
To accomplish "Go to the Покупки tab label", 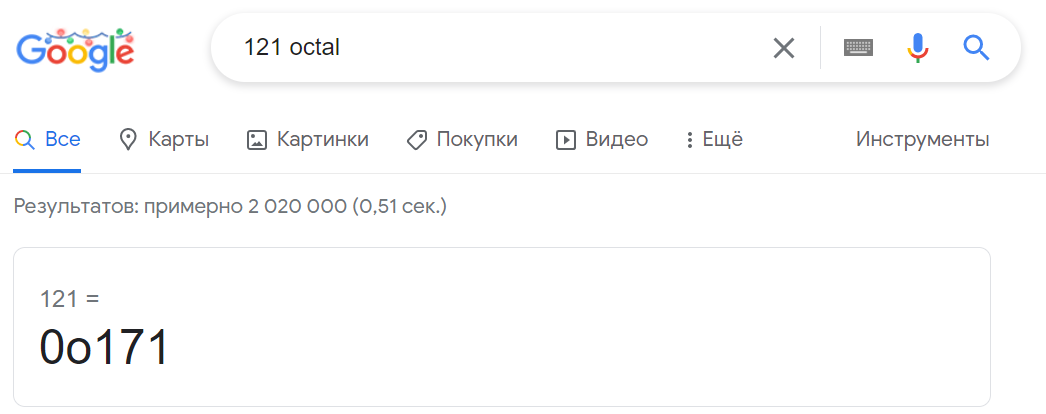I will point(477,140).
